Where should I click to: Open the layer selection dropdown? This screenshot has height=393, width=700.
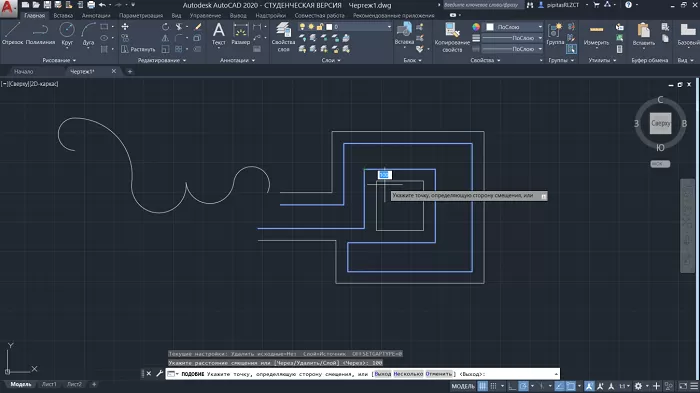(x=389, y=27)
